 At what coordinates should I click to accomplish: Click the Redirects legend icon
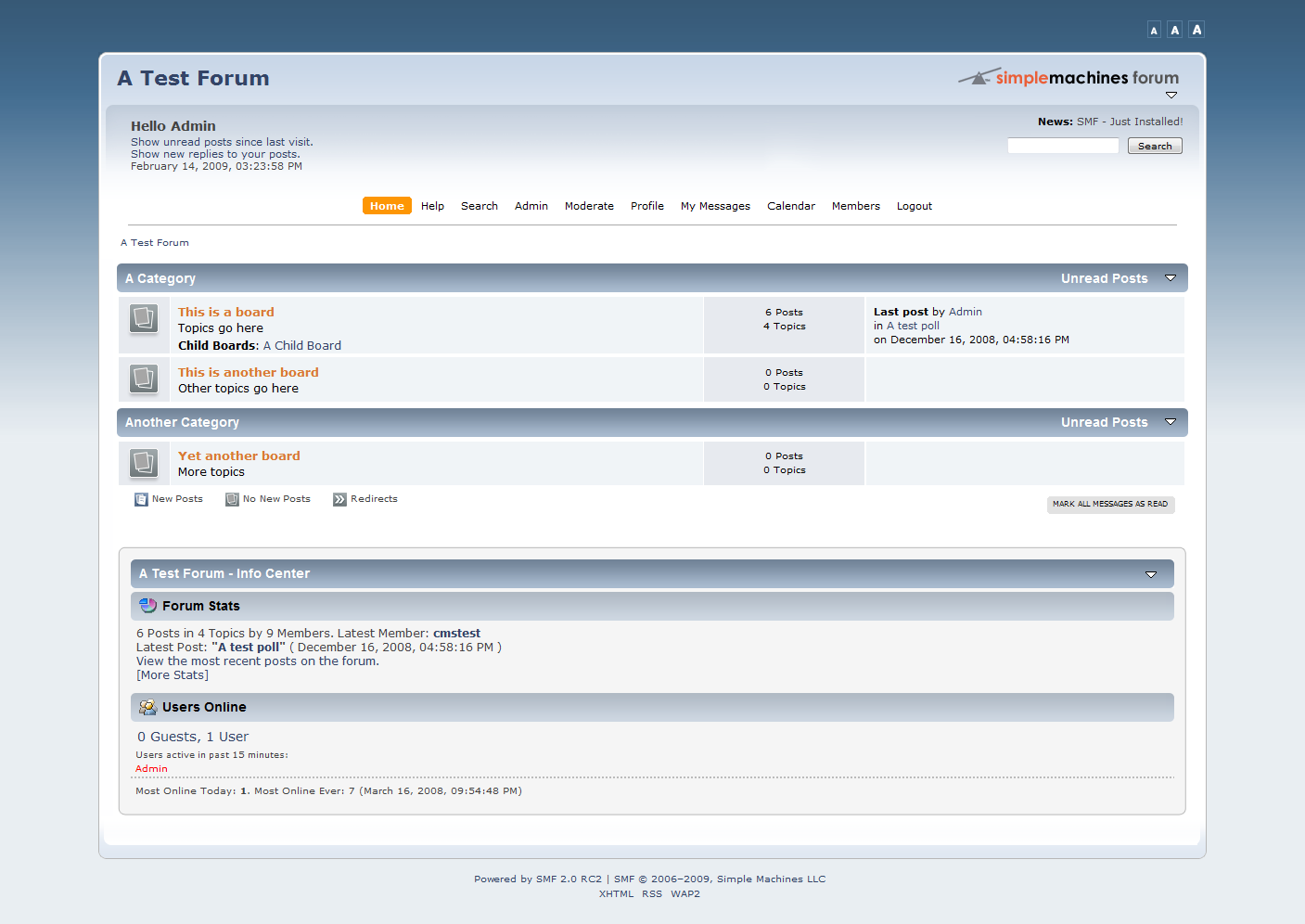(x=338, y=498)
